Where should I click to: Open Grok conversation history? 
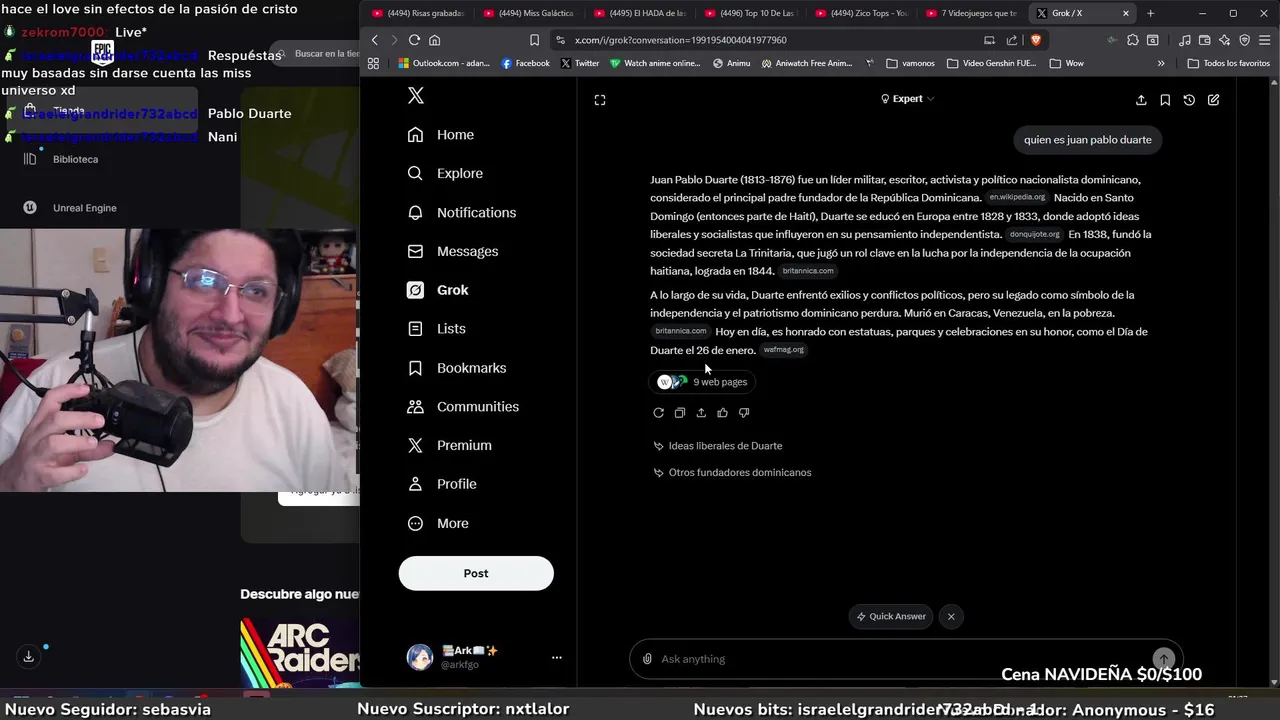point(1189,100)
